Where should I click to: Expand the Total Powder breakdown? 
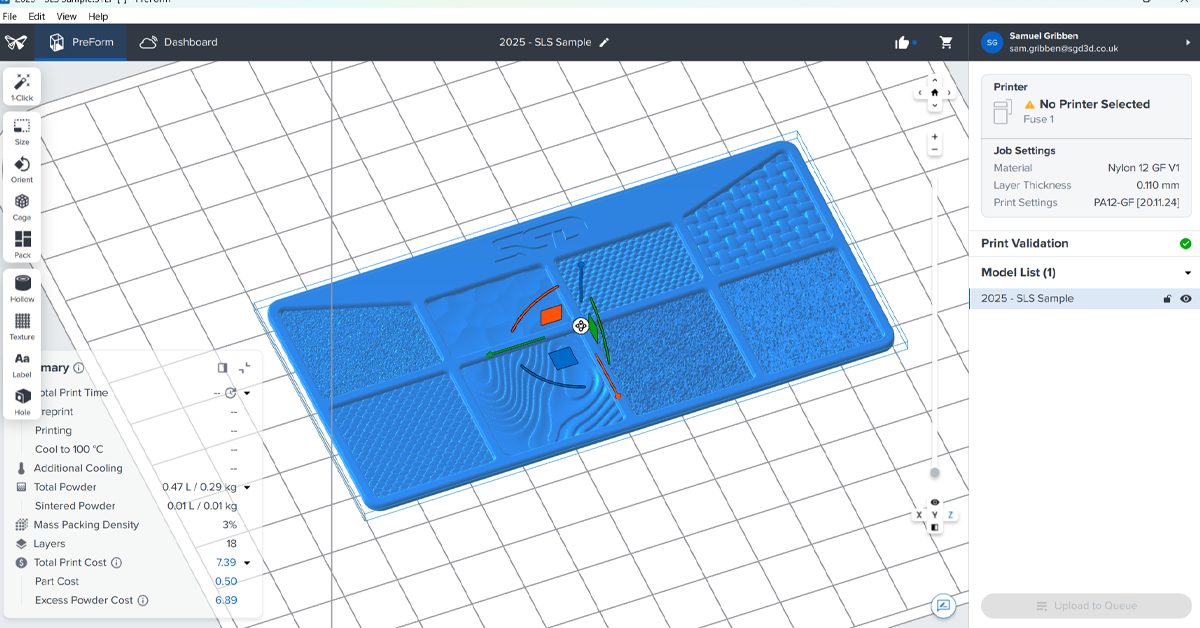247,488
